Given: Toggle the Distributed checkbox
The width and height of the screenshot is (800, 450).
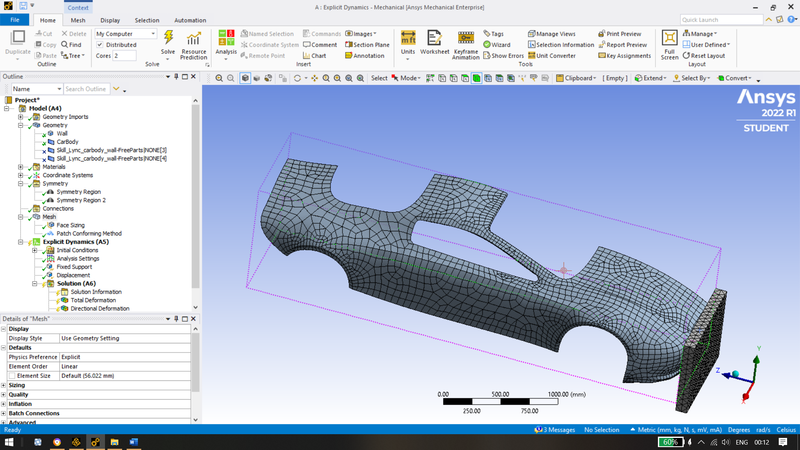Looking at the screenshot, I should pyautogui.click(x=100, y=45).
